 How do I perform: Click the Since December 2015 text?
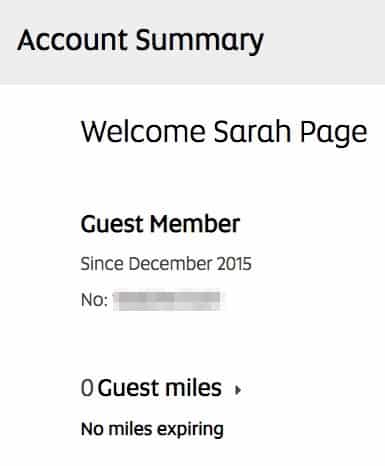(x=166, y=264)
